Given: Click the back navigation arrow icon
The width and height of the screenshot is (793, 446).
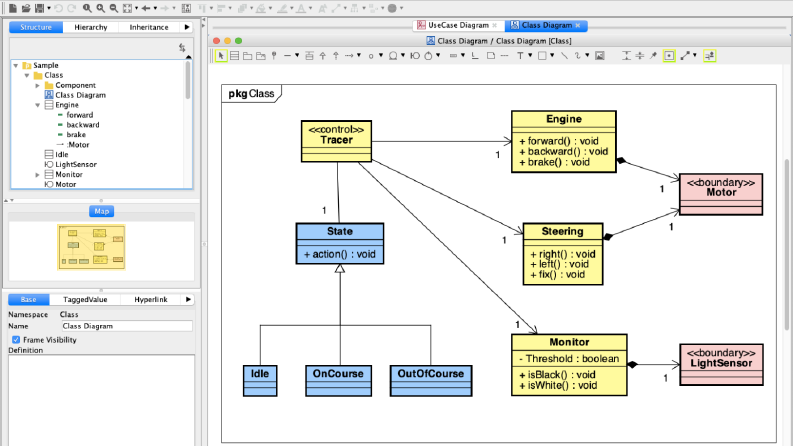Looking at the screenshot, I should pos(146,8).
